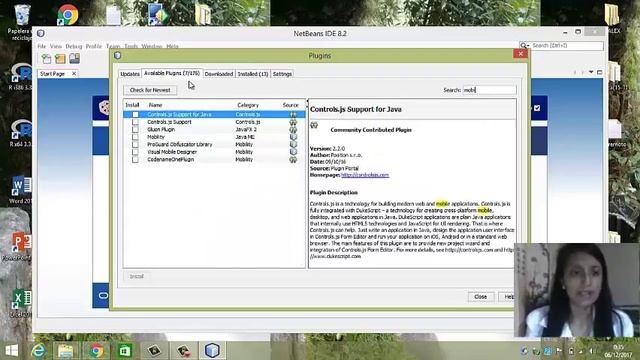Click the Open Project toolbar icon in NetBeans

(x=74, y=59)
